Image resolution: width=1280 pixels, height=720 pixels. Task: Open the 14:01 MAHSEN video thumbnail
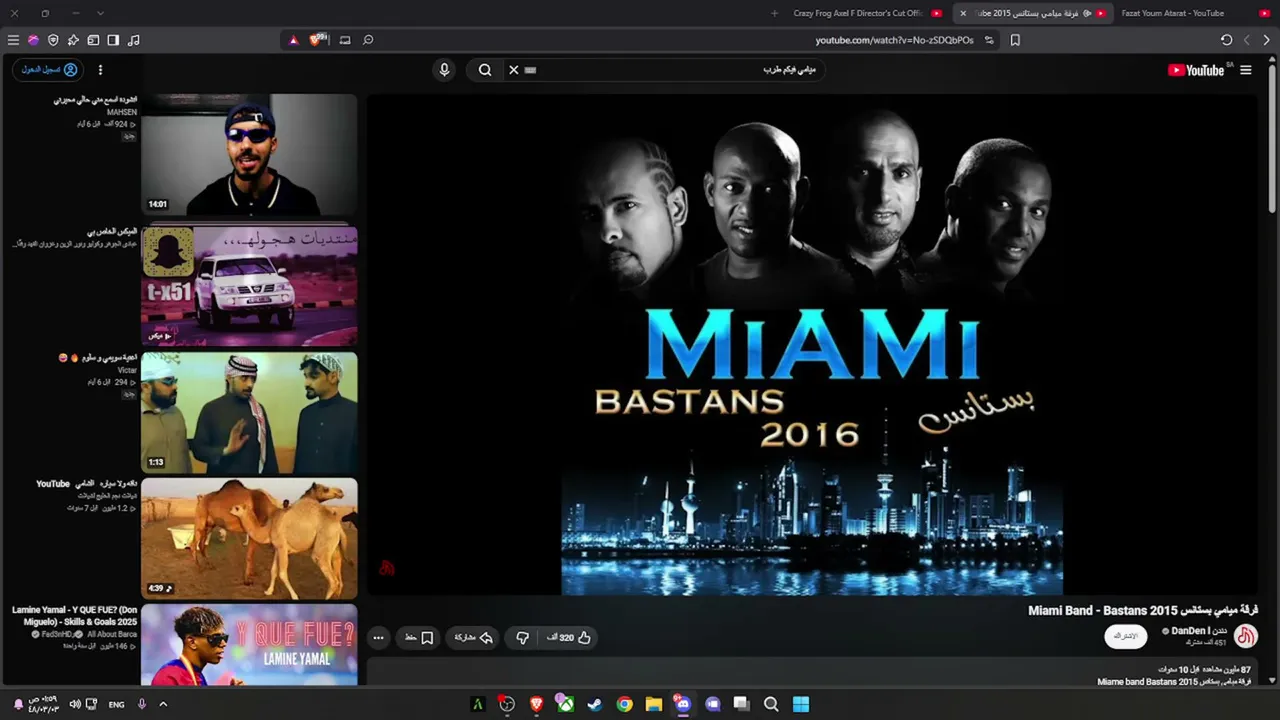249,155
